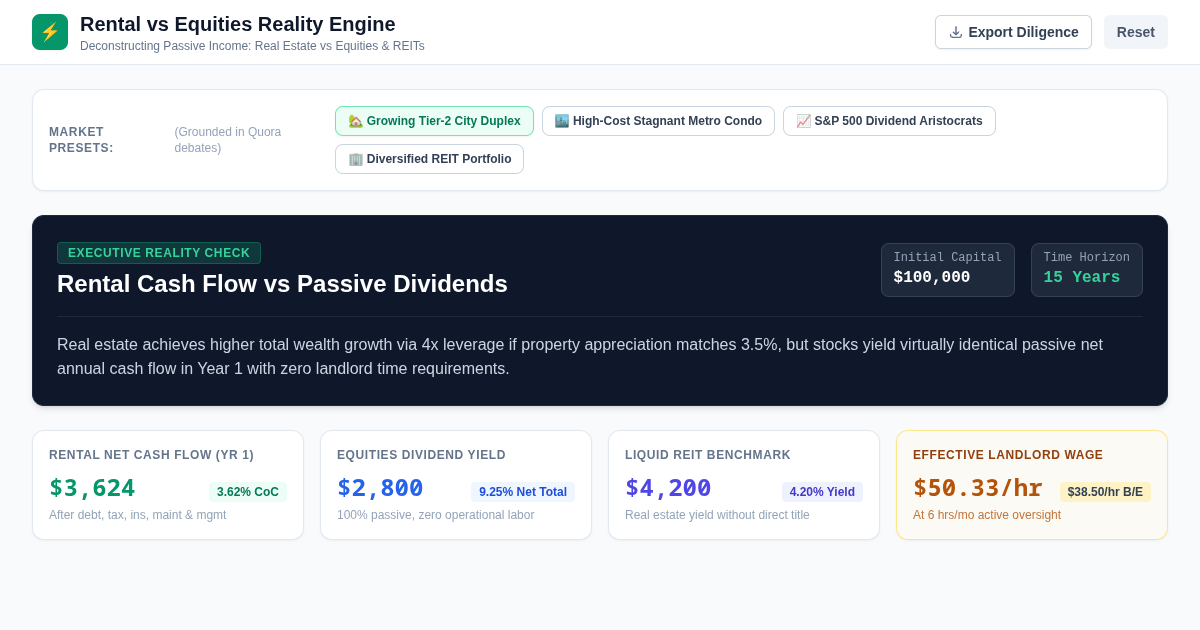Screen dimensions: 1200x630
Task: Click the Time Horizon 15 Years box
Action: [x=1087, y=270]
